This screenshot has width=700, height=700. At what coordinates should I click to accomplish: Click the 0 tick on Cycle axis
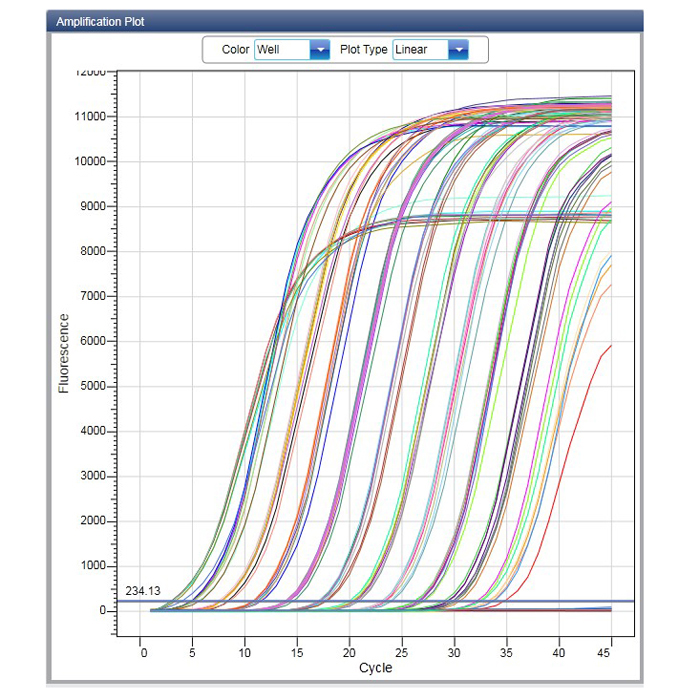point(144,651)
